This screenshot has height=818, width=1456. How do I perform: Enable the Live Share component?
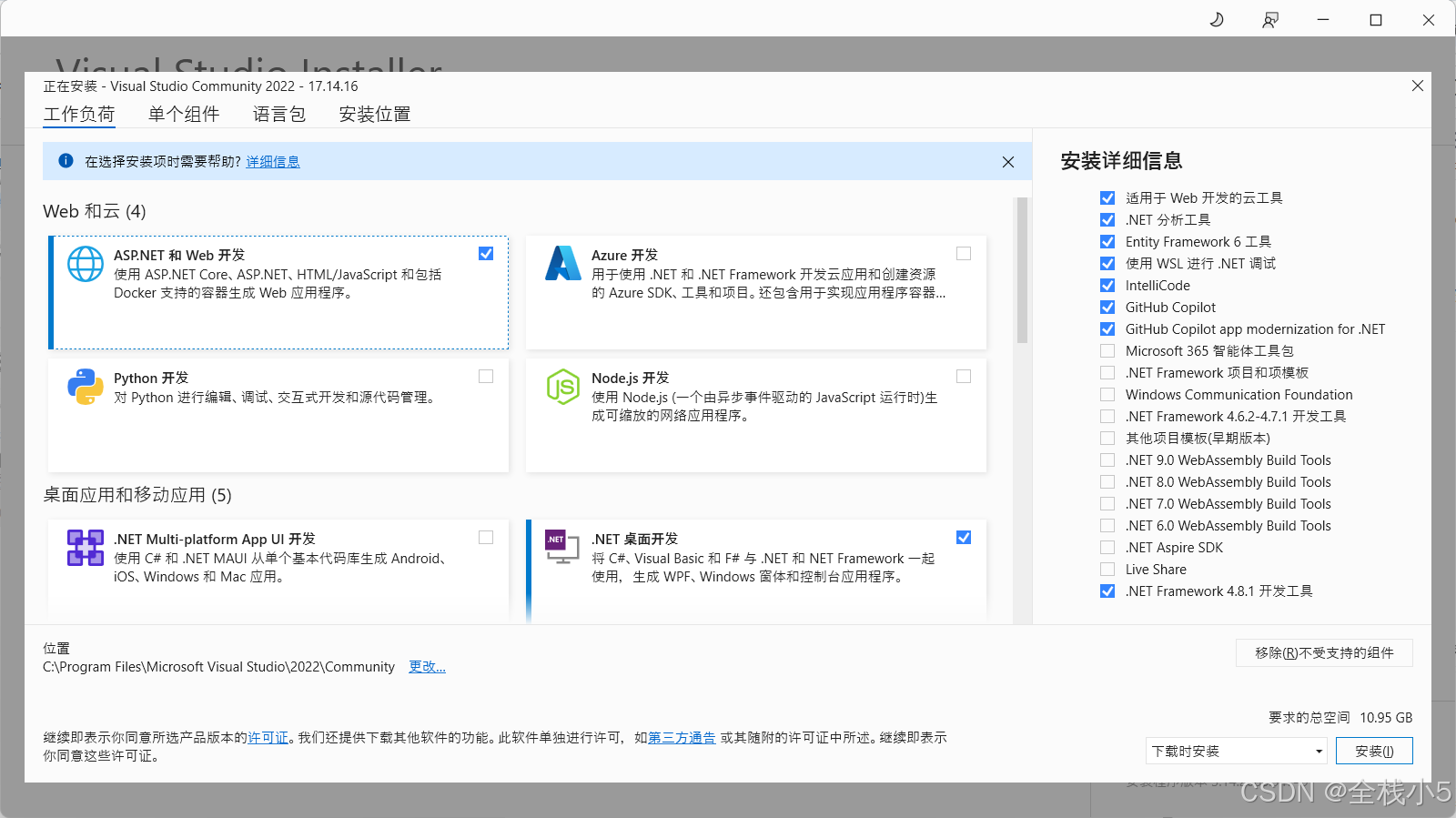click(1107, 569)
